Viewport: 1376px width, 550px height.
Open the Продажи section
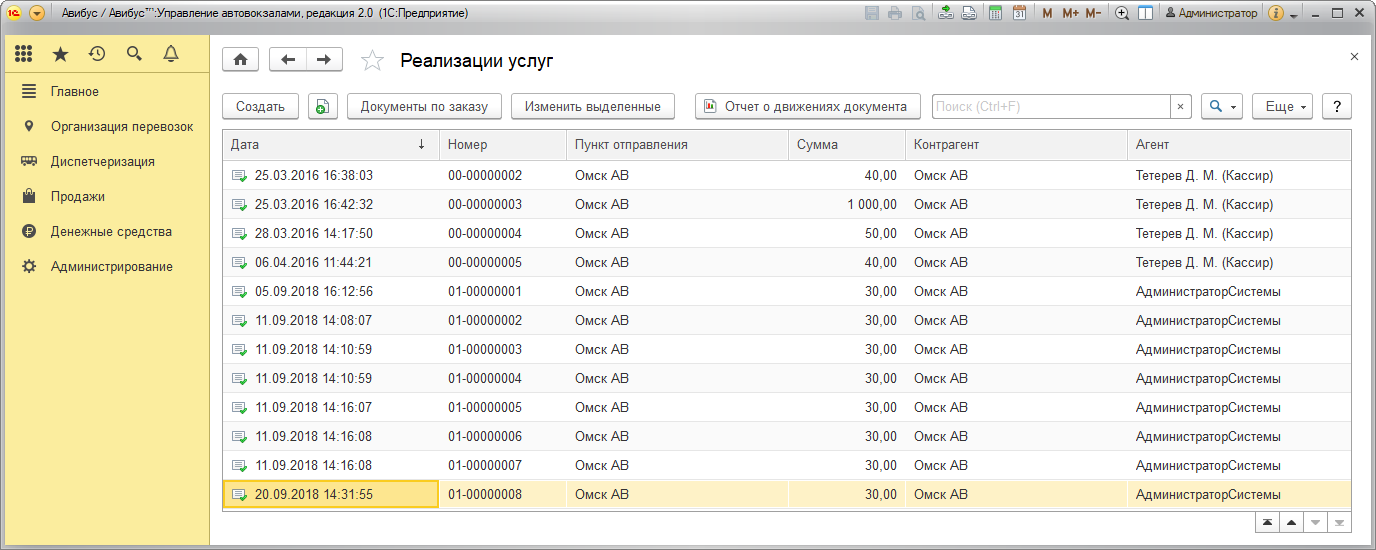click(78, 197)
